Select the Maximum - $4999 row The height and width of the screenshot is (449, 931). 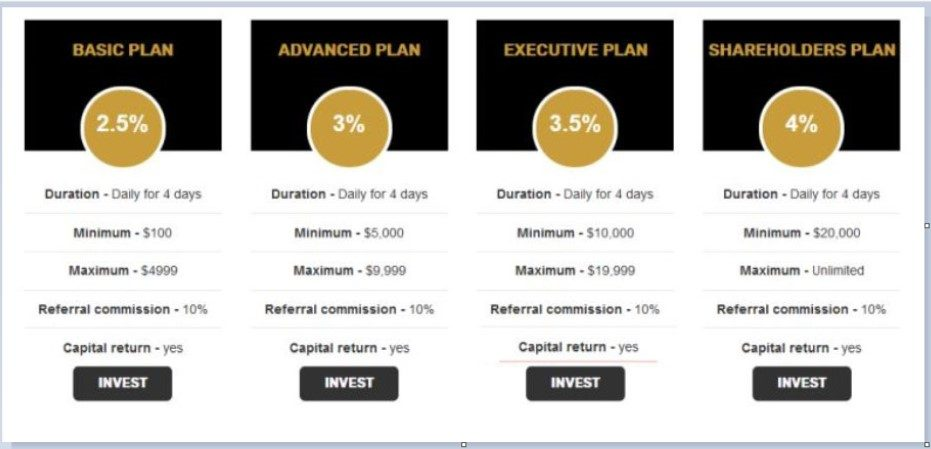click(x=122, y=271)
